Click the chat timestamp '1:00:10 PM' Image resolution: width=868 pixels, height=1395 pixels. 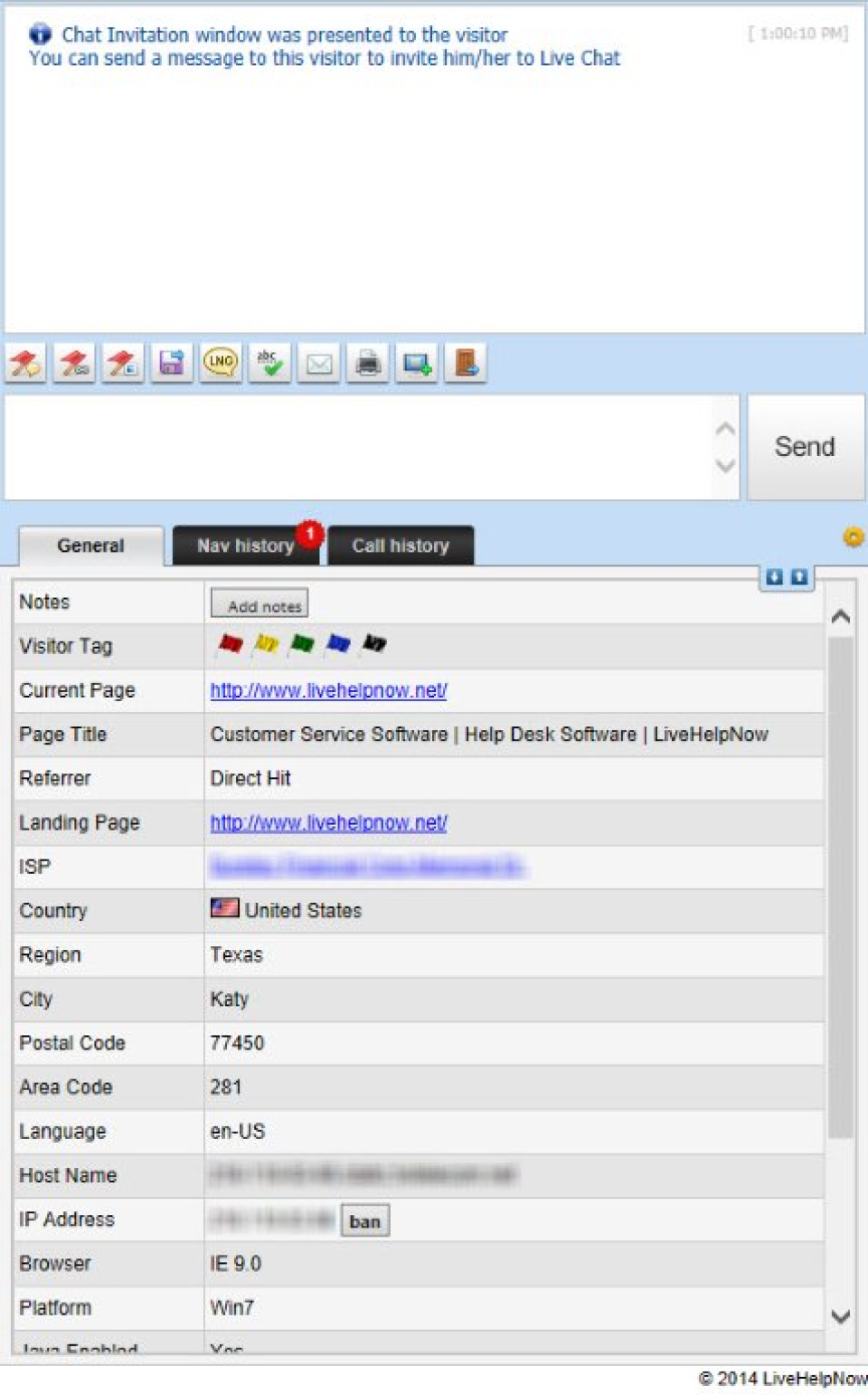(798, 33)
